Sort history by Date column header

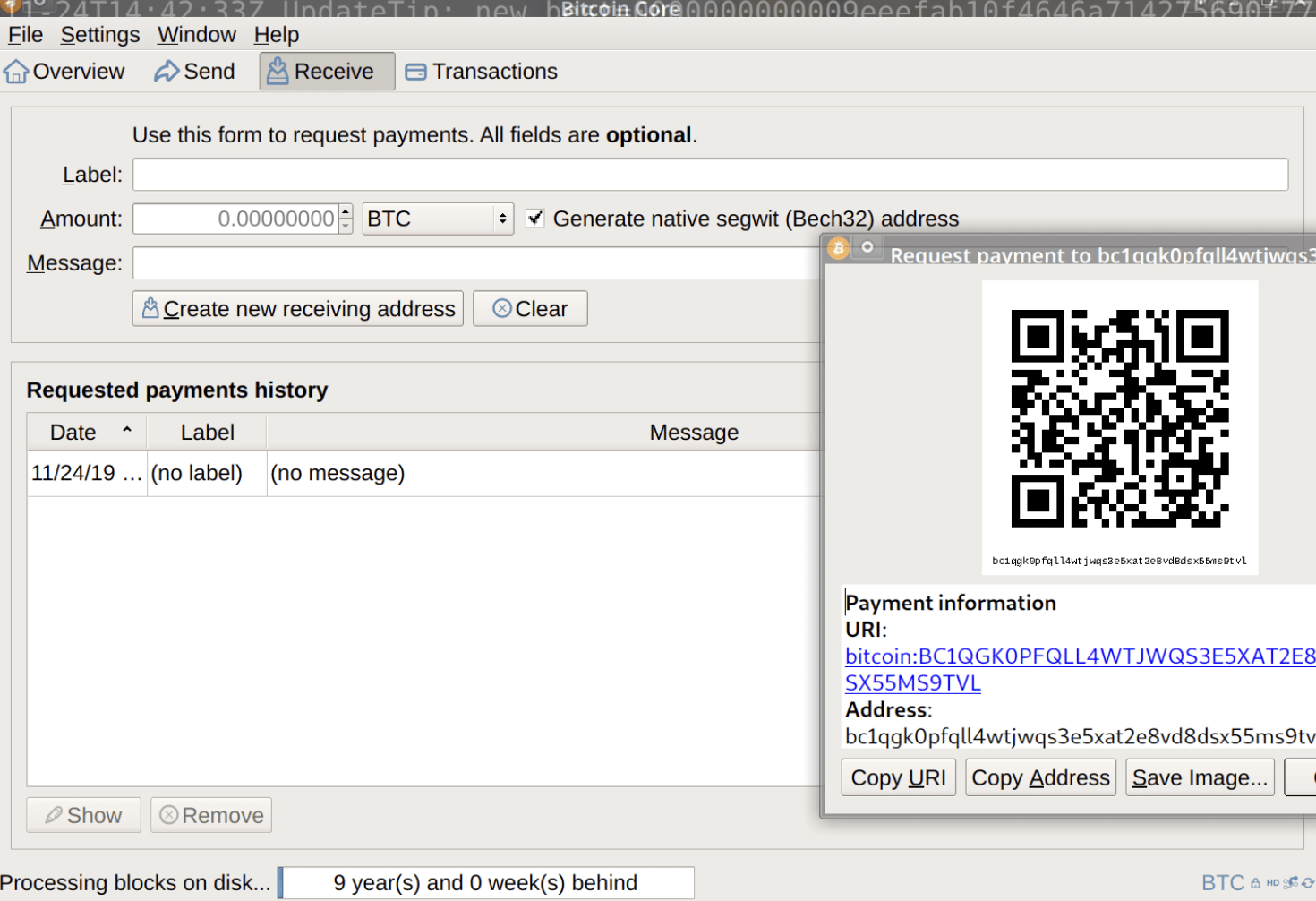tap(87, 433)
